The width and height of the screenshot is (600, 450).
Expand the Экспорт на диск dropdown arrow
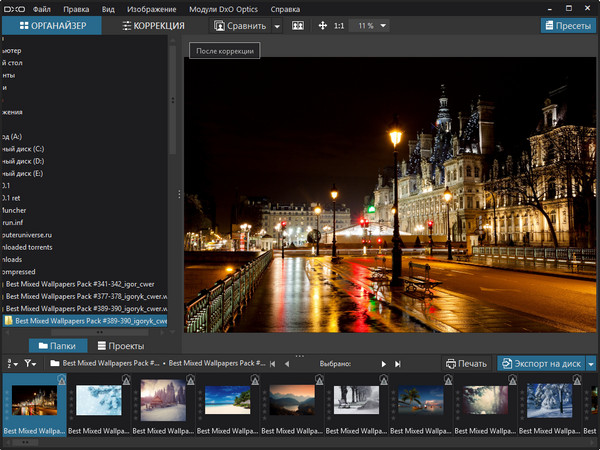(591, 364)
